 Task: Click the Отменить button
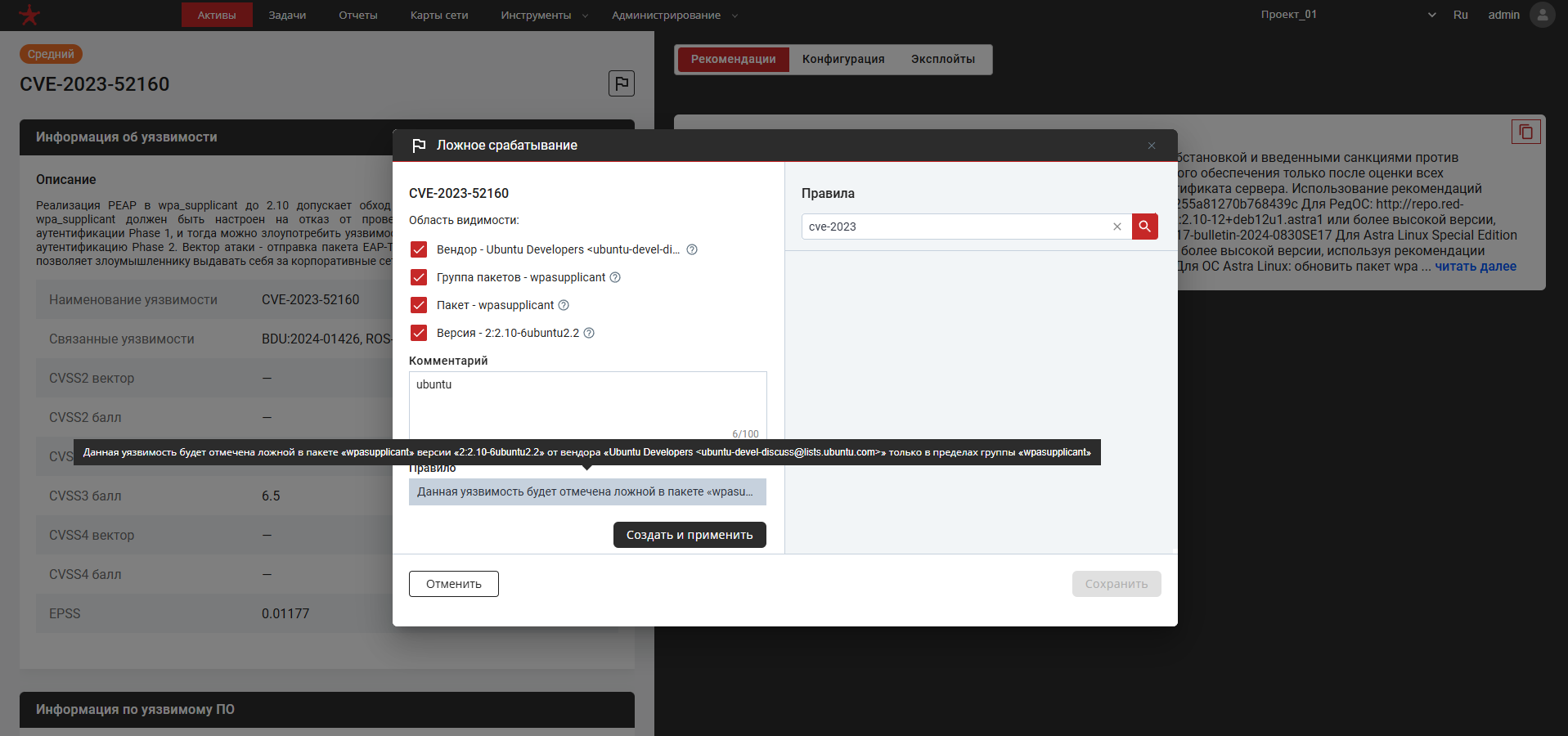pos(454,584)
